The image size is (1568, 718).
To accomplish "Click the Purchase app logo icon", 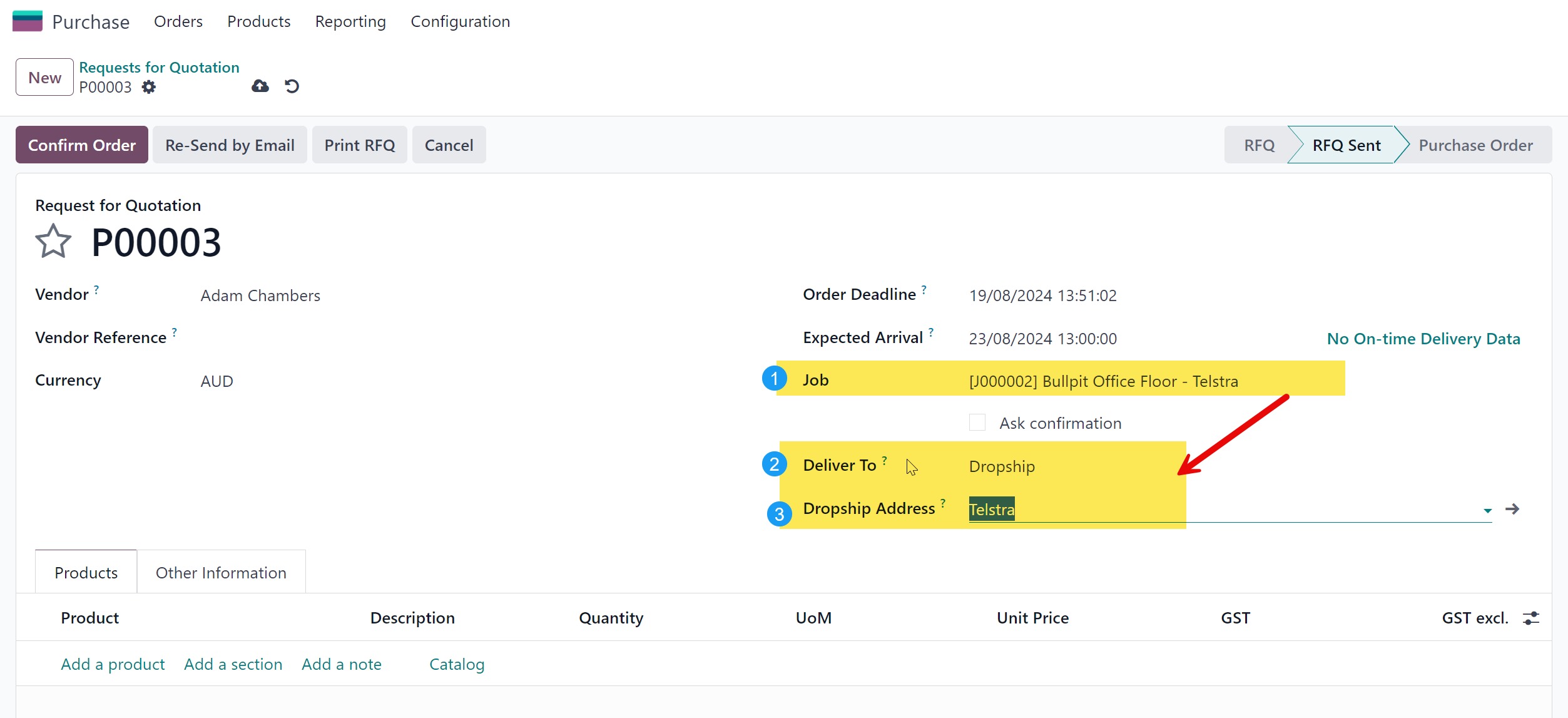I will pyautogui.click(x=28, y=21).
